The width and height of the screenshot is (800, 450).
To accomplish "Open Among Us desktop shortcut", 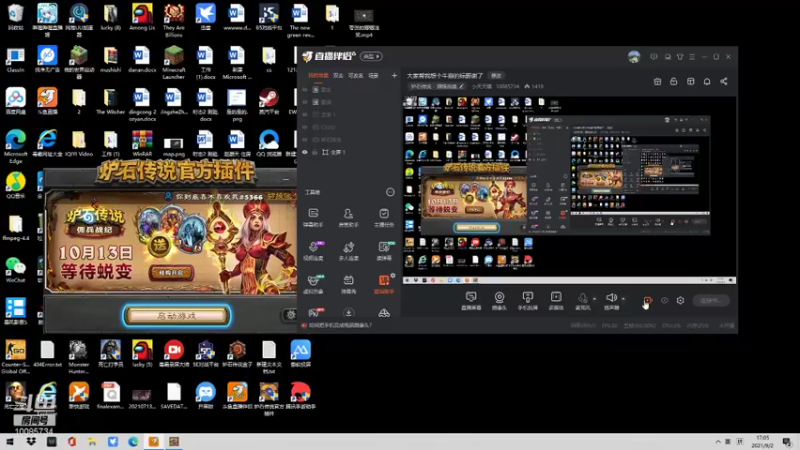I will coord(142,18).
